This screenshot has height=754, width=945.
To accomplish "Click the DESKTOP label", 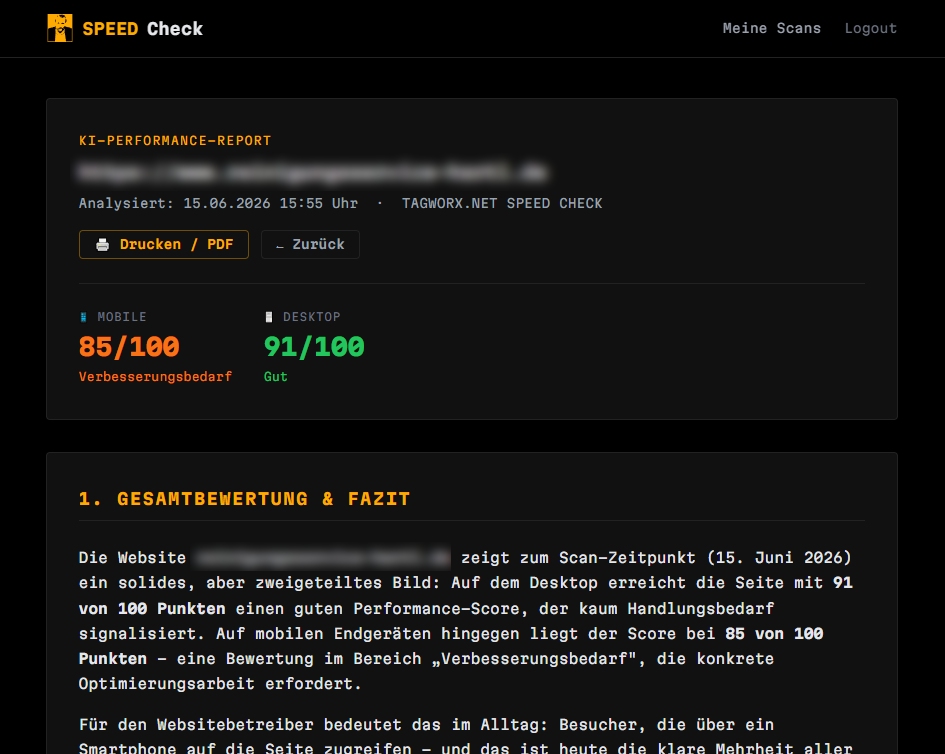I will click(312, 317).
